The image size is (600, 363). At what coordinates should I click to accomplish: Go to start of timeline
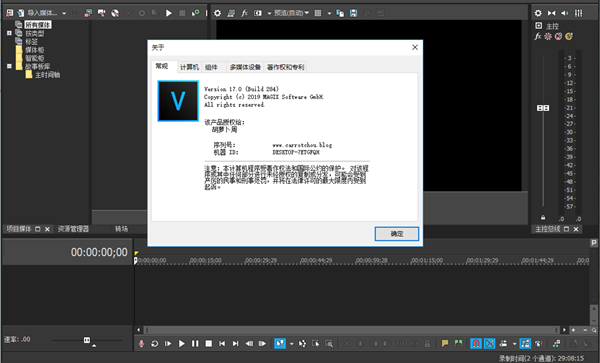coord(222,343)
